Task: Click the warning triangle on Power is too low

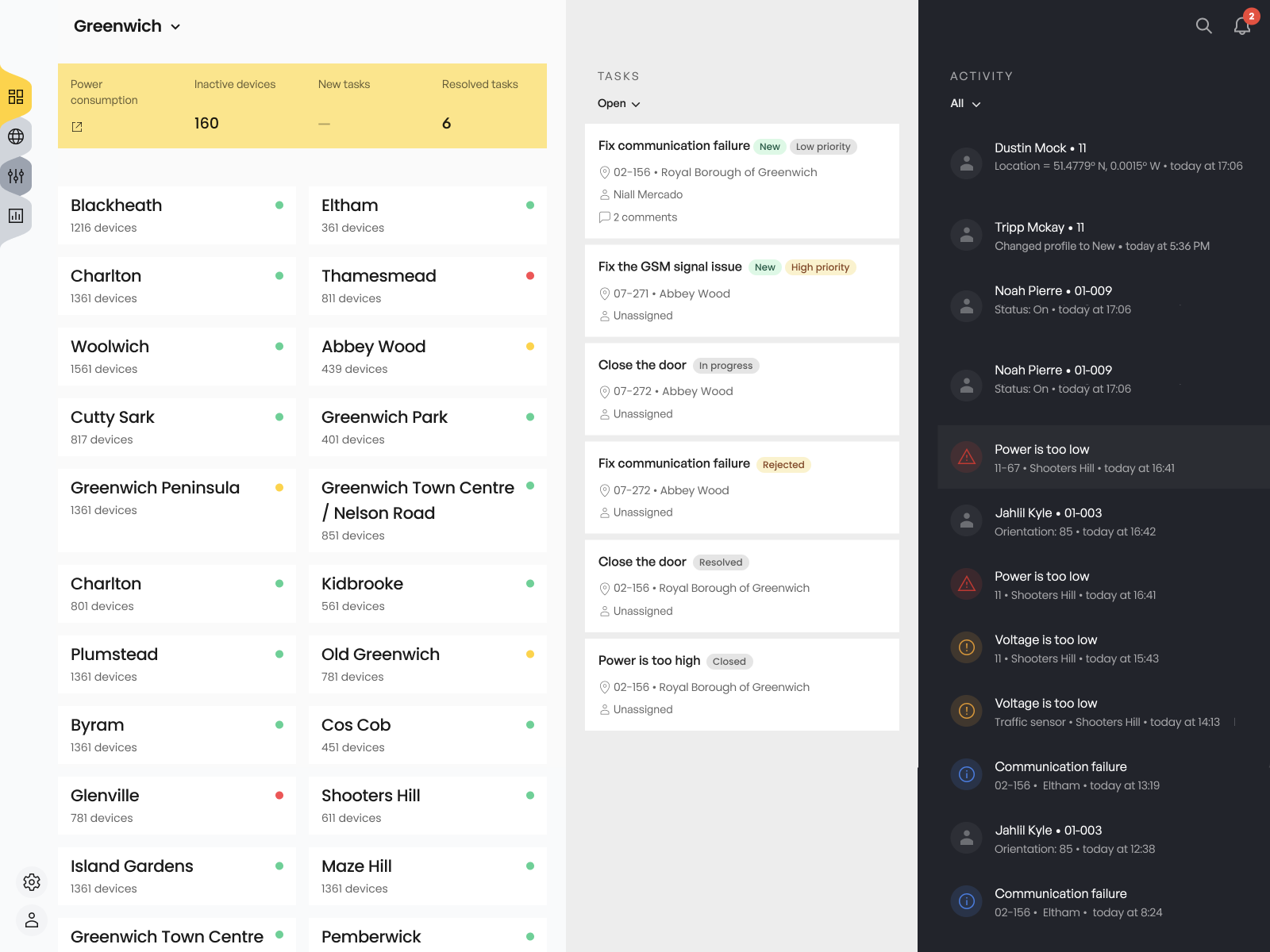Action: pos(966,457)
